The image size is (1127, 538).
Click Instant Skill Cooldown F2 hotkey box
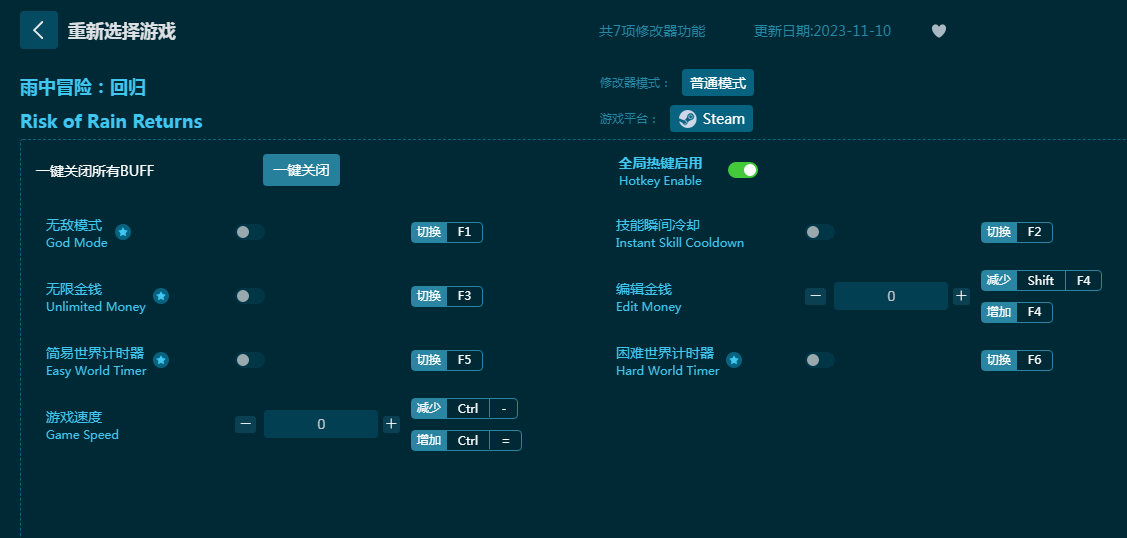[1017, 232]
